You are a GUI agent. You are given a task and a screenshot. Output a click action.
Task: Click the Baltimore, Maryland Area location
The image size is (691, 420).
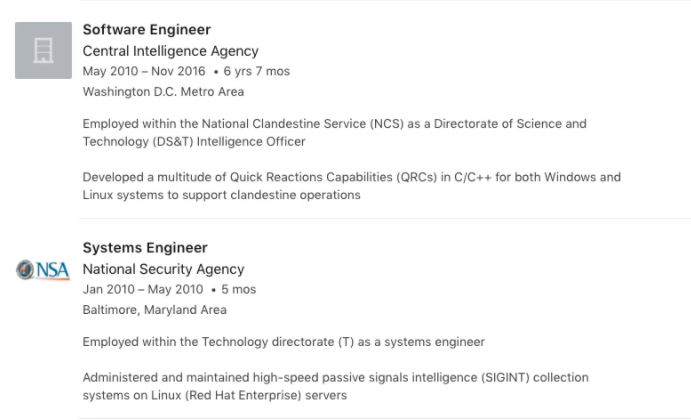click(x=155, y=310)
